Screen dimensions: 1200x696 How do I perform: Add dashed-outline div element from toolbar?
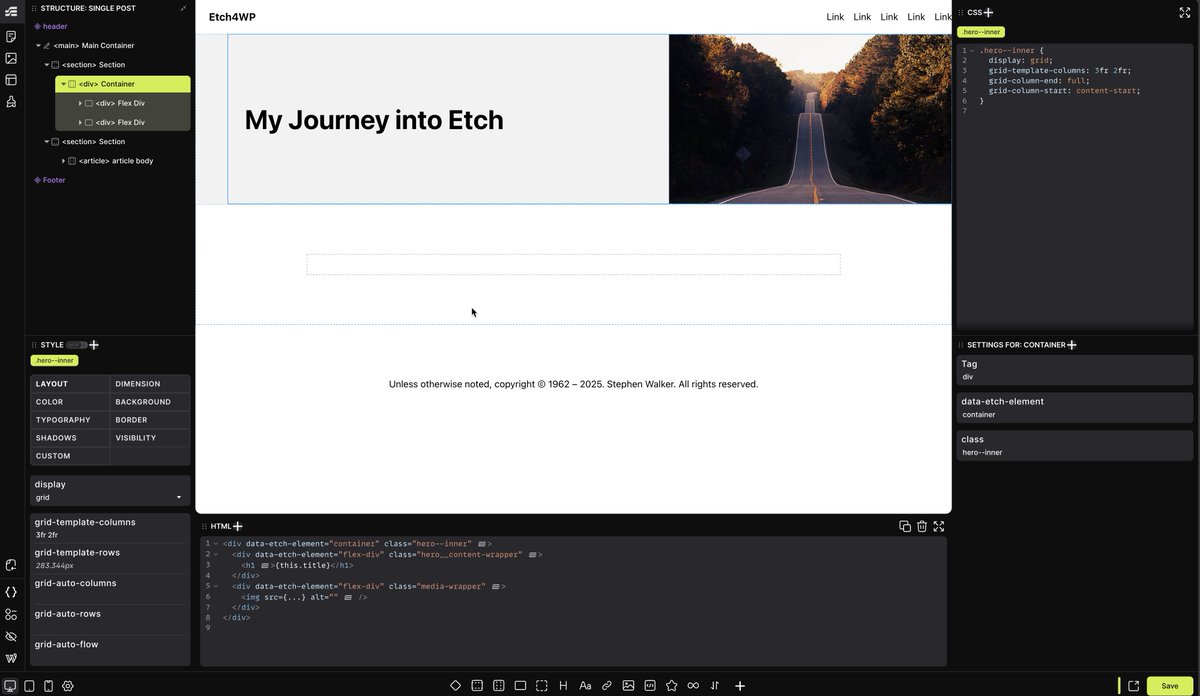542,686
